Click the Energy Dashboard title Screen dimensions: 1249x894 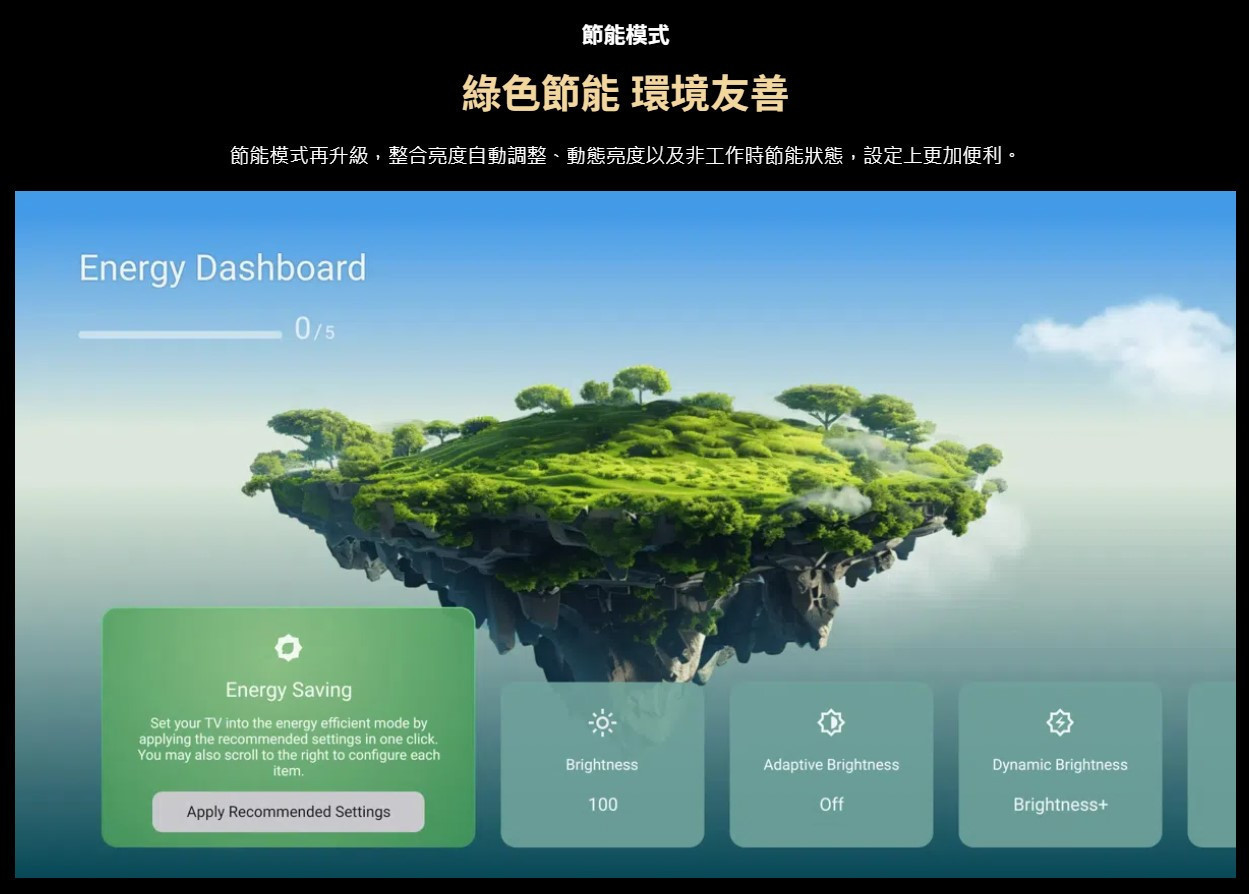[x=222, y=268]
